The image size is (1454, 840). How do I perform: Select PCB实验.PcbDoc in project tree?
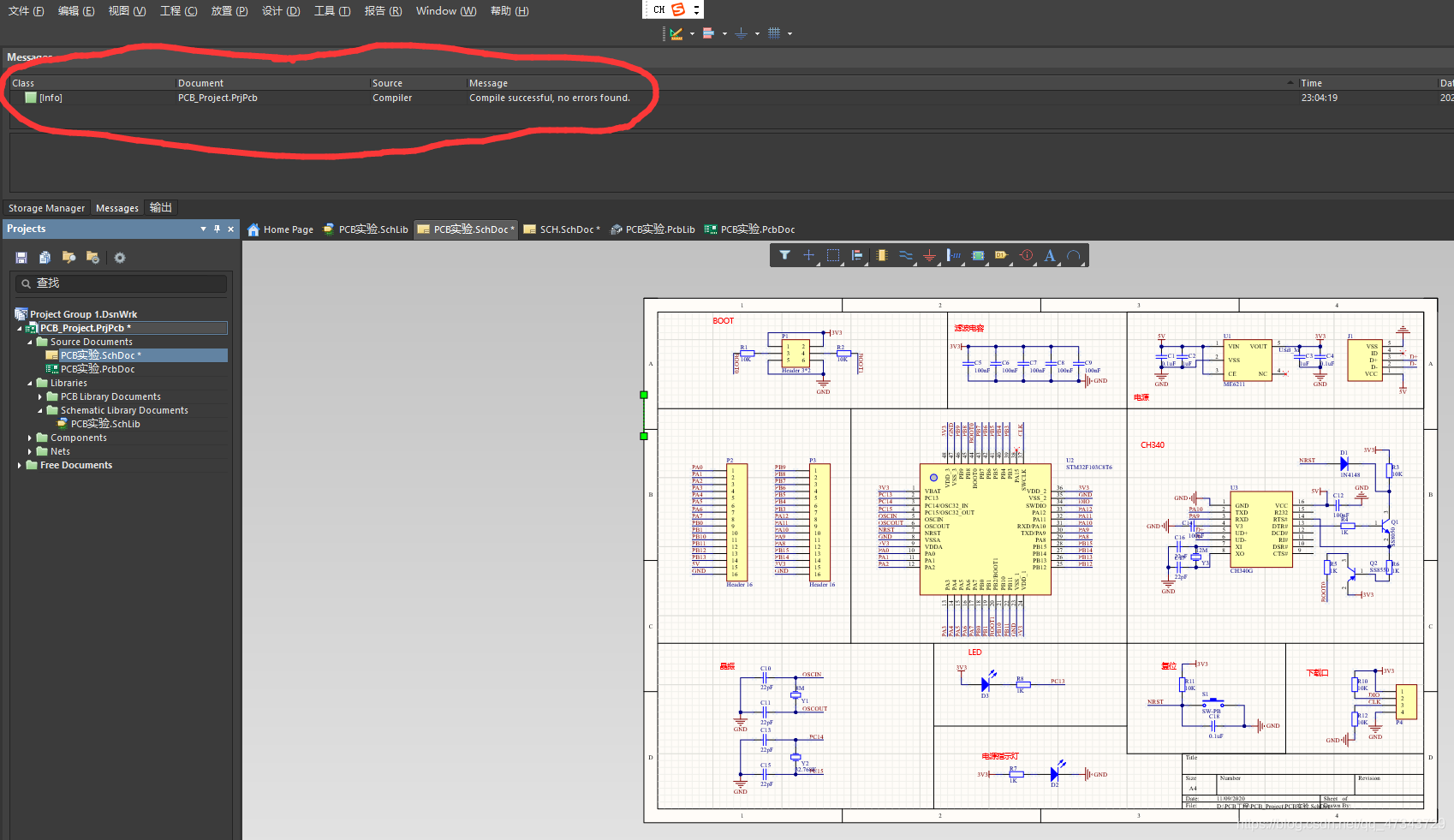(x=98, y=369)
